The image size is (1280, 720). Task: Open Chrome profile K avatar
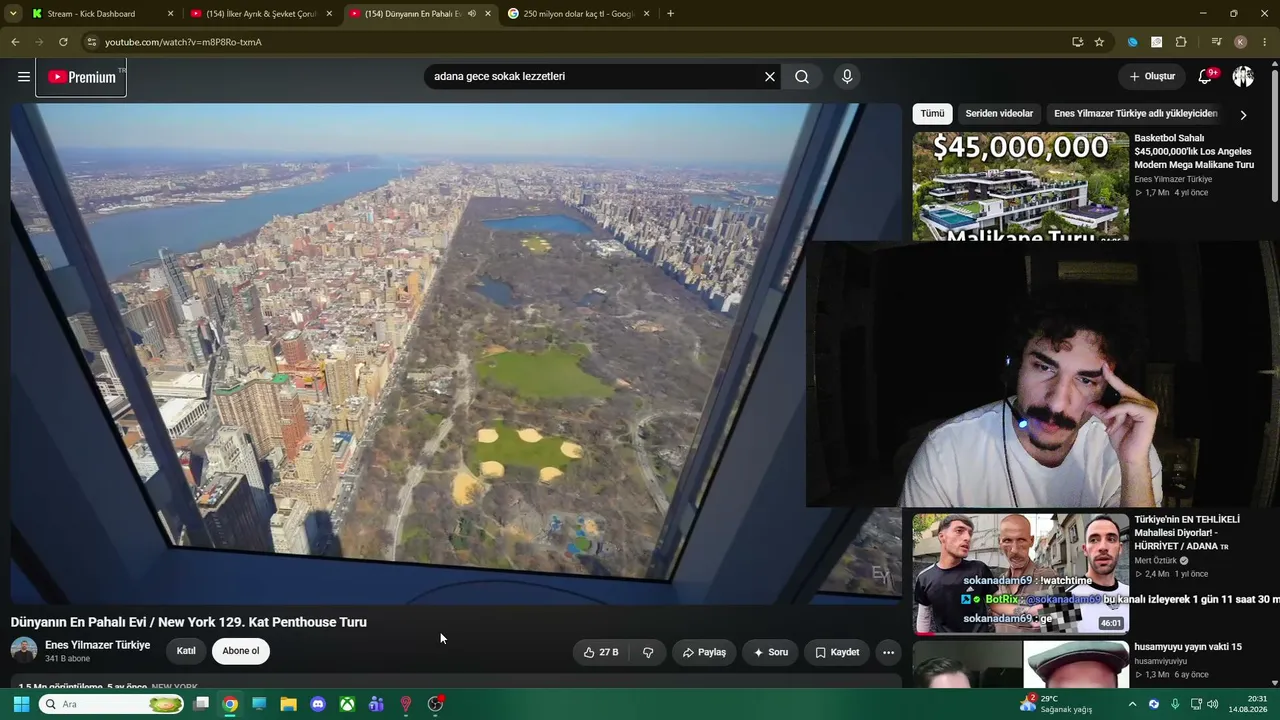[x=1240, y=42]
